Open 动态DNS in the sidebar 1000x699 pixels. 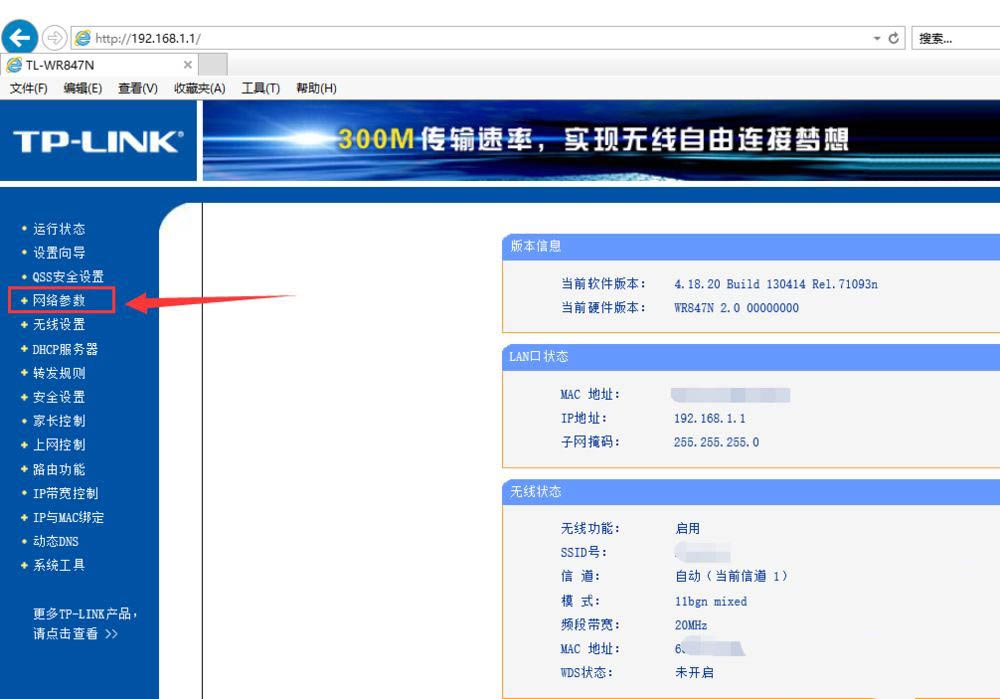[x=55, y=541]
